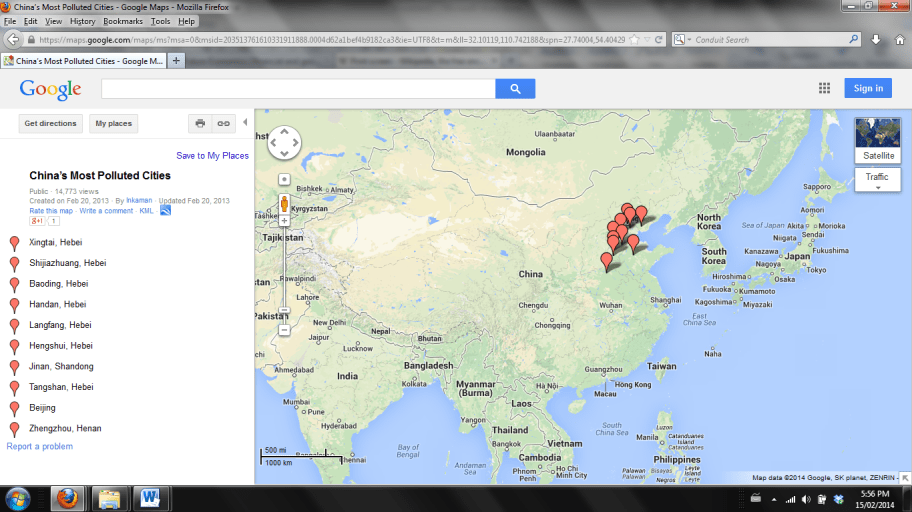Click the reload page icon in address bar

click(x=658, y=40)
